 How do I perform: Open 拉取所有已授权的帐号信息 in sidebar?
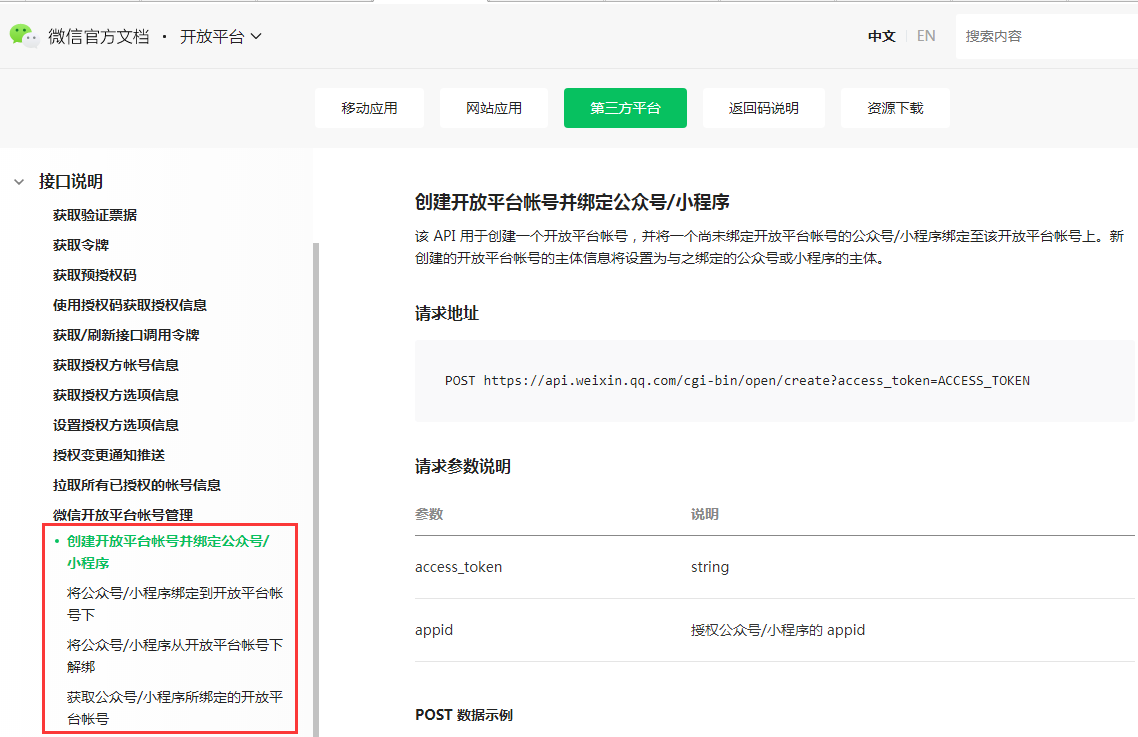click(137, 485)
